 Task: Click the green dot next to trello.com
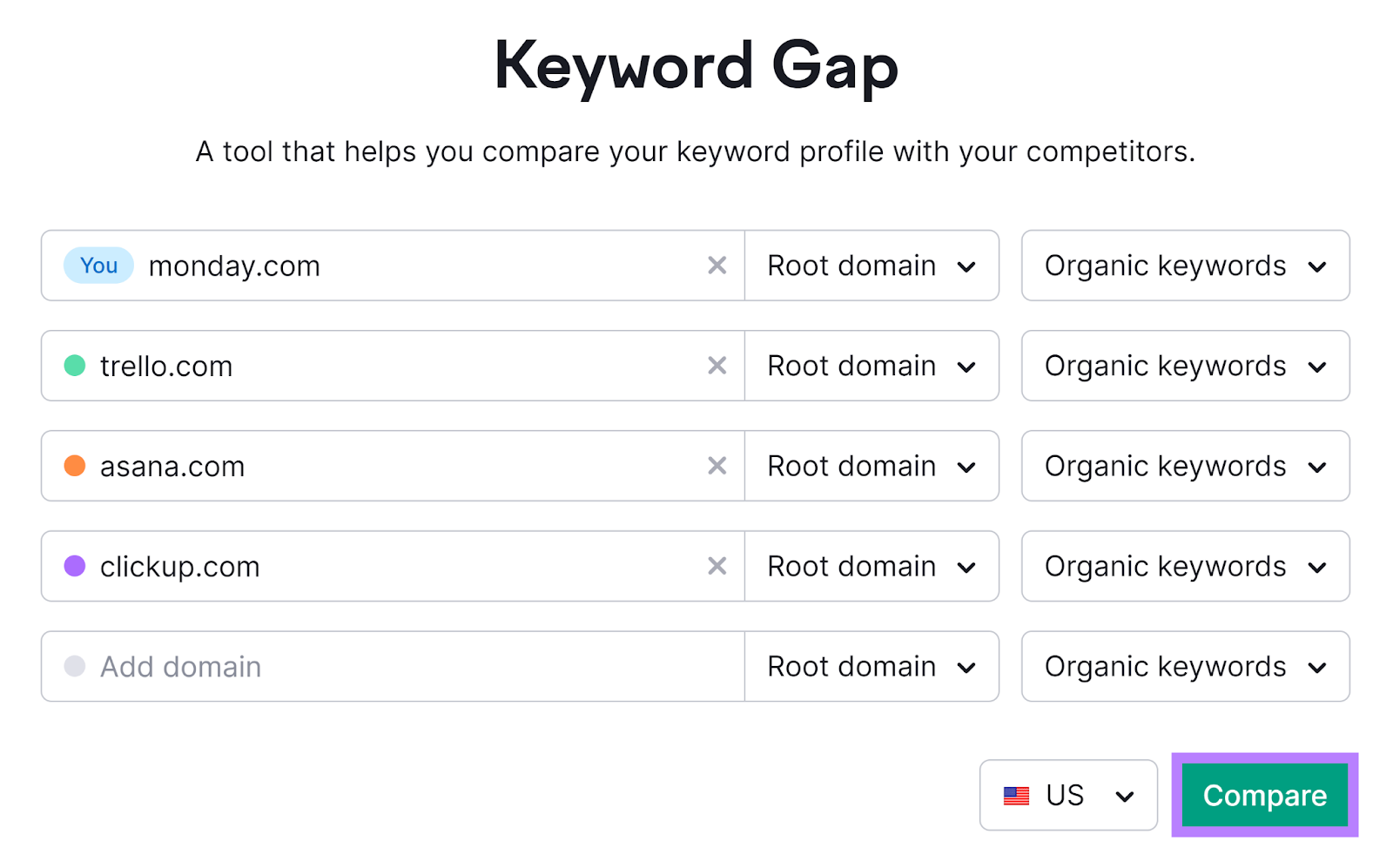click(75, 366)
